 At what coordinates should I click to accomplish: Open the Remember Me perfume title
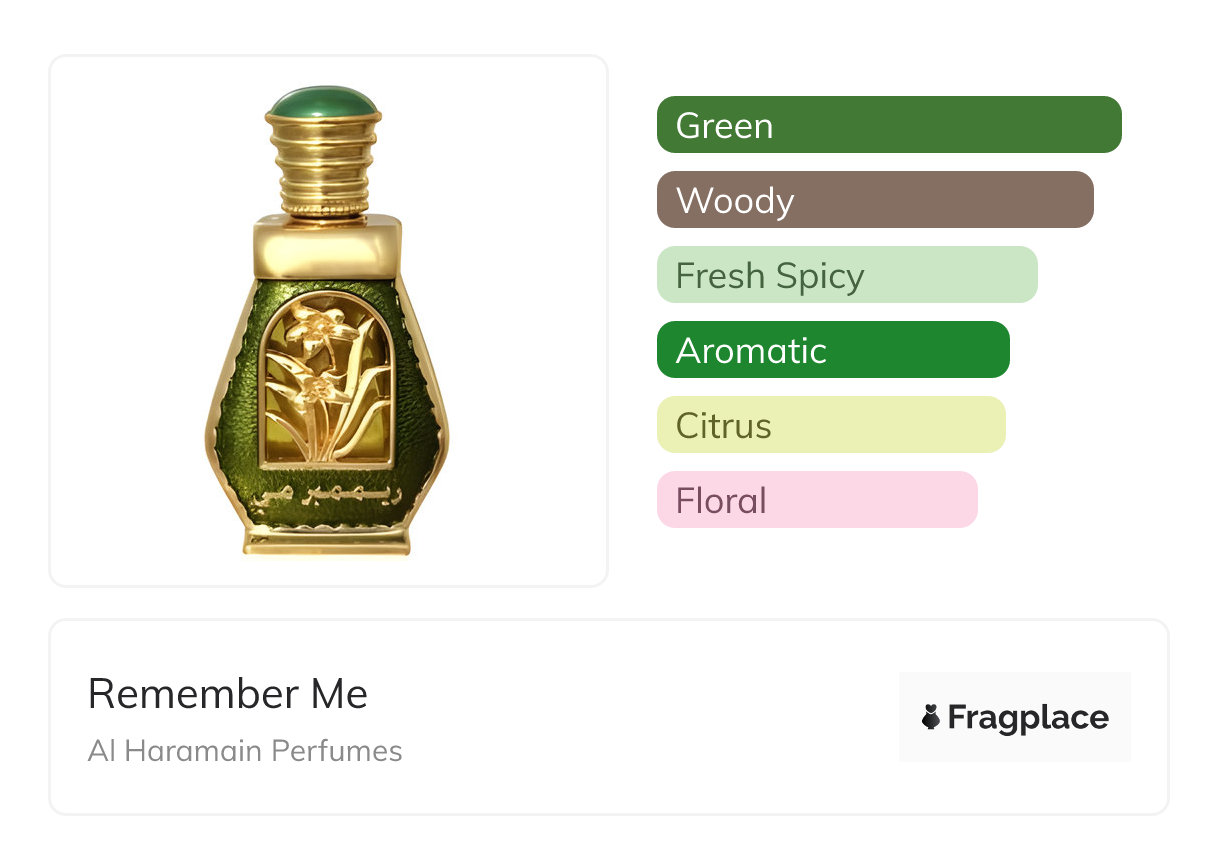point(228,694)
